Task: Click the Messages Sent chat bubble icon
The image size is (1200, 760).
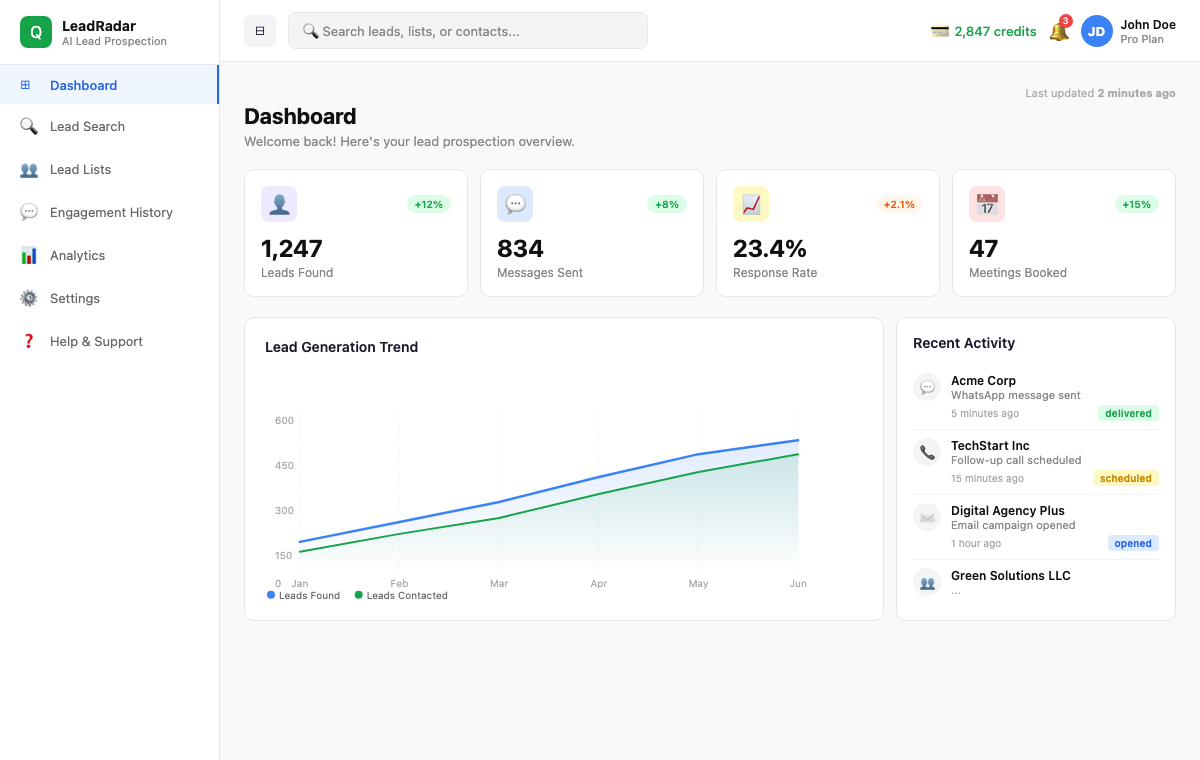Action: [515, 204]
